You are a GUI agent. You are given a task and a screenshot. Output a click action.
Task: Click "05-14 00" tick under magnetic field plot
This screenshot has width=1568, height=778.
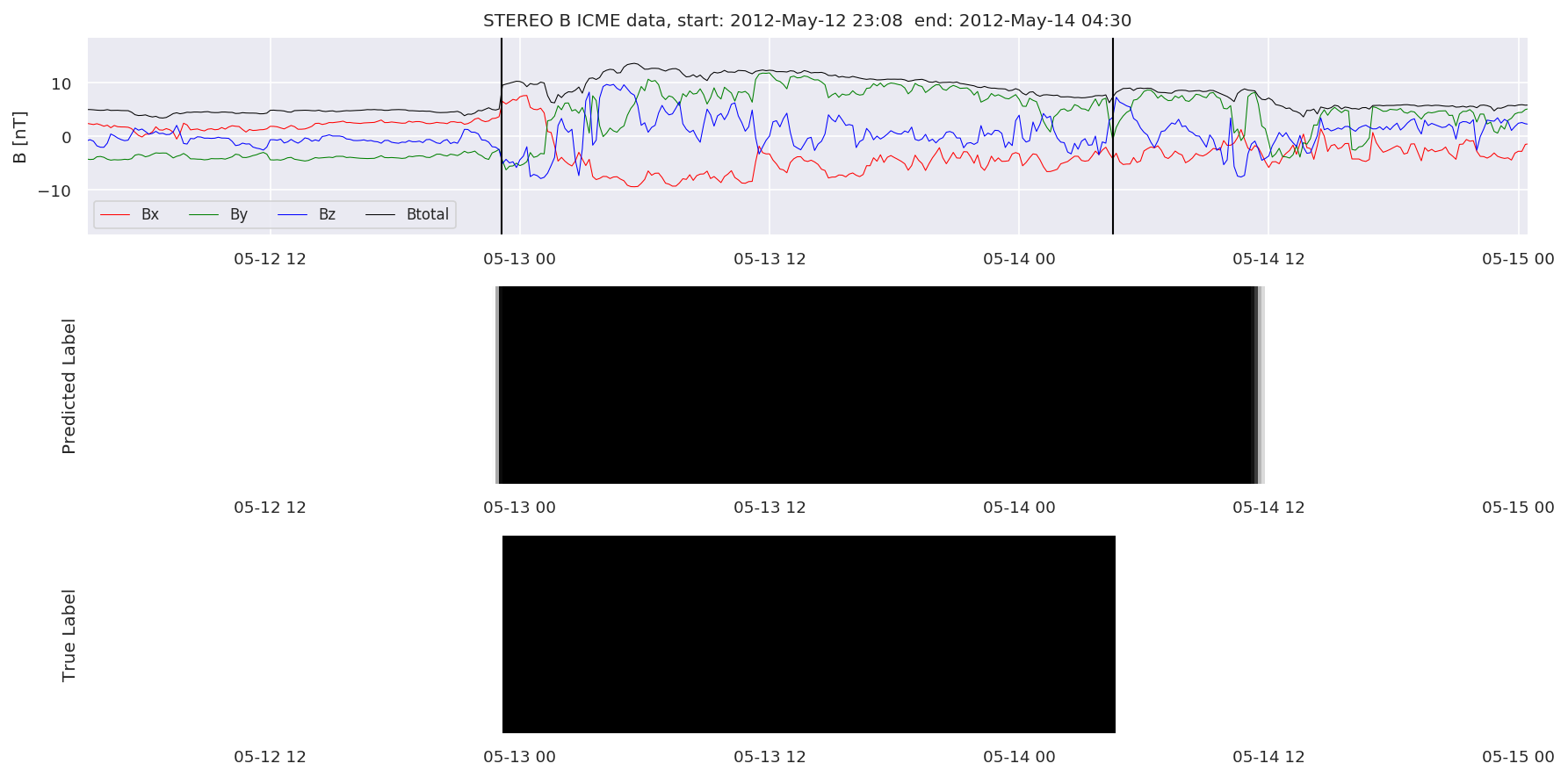[1019, 259]
